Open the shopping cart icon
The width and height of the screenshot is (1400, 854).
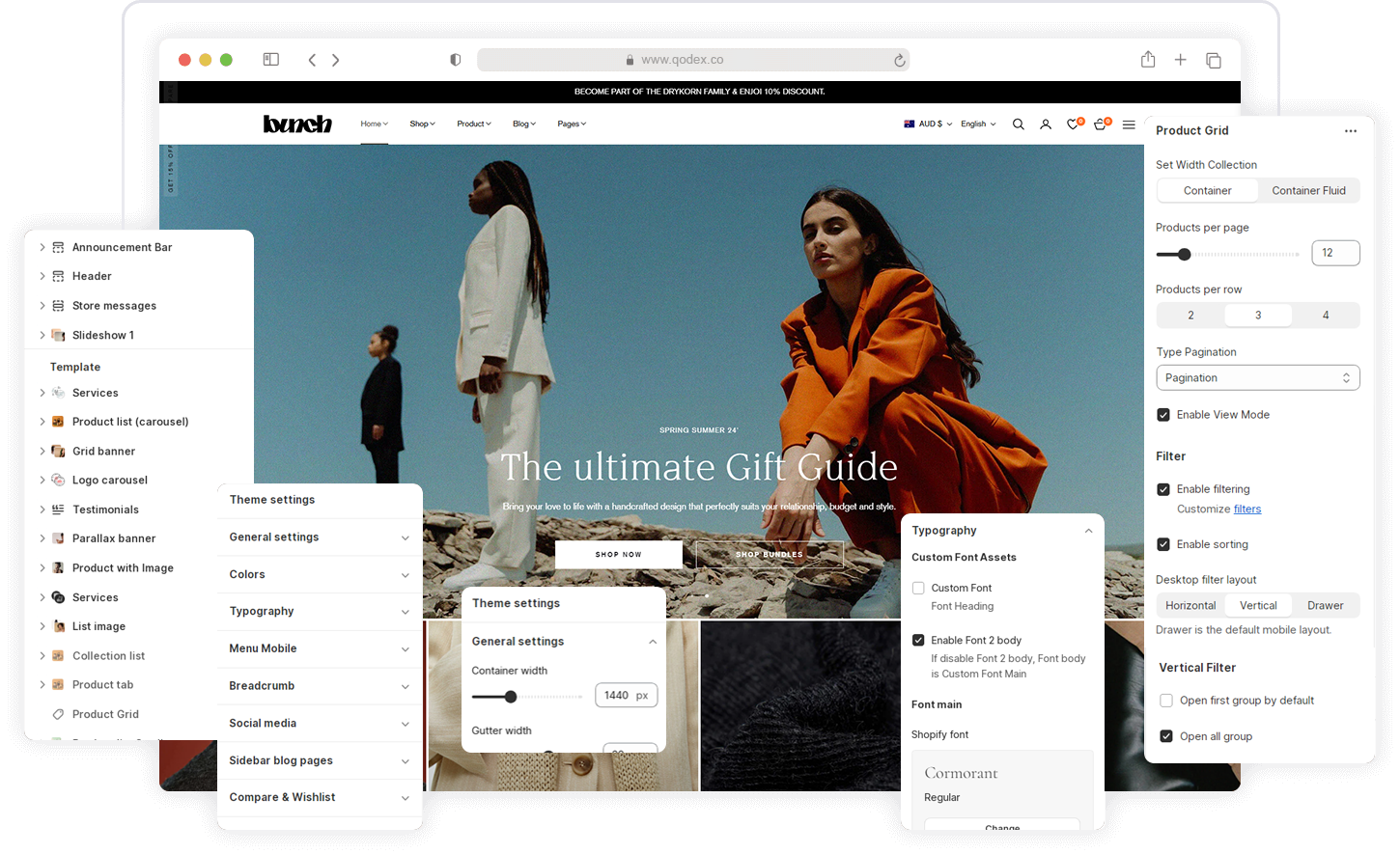[1100, 124]
